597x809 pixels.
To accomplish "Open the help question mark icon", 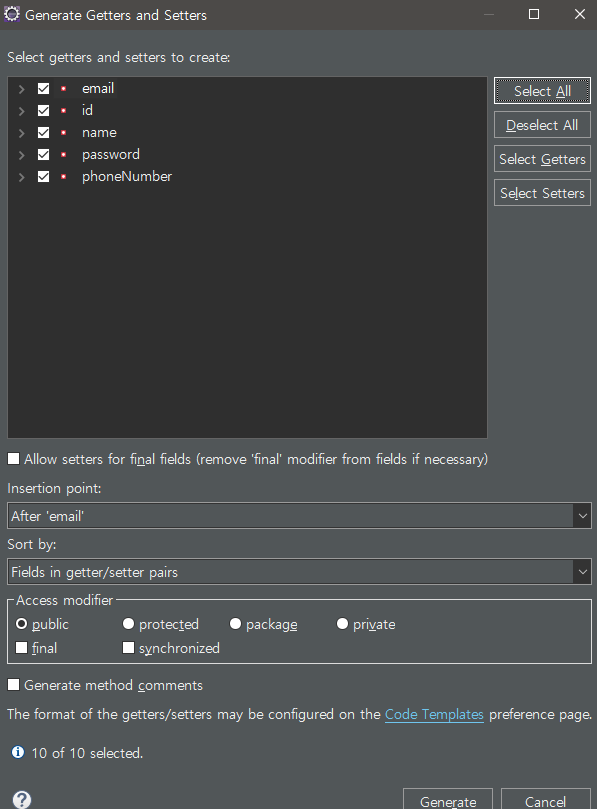I will pos(22,800).
